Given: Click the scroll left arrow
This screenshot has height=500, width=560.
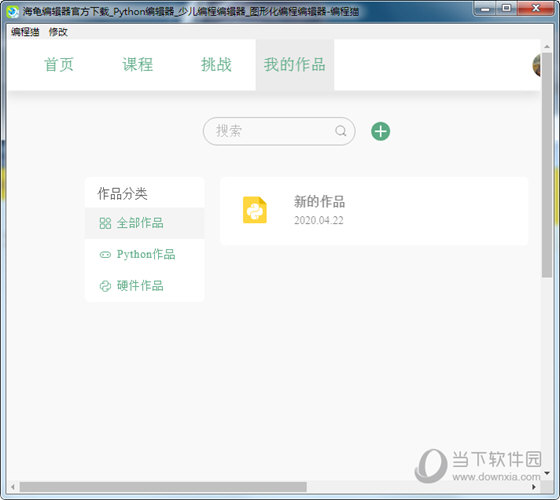Looking at the screenshot, I should [x=13, y=487].
